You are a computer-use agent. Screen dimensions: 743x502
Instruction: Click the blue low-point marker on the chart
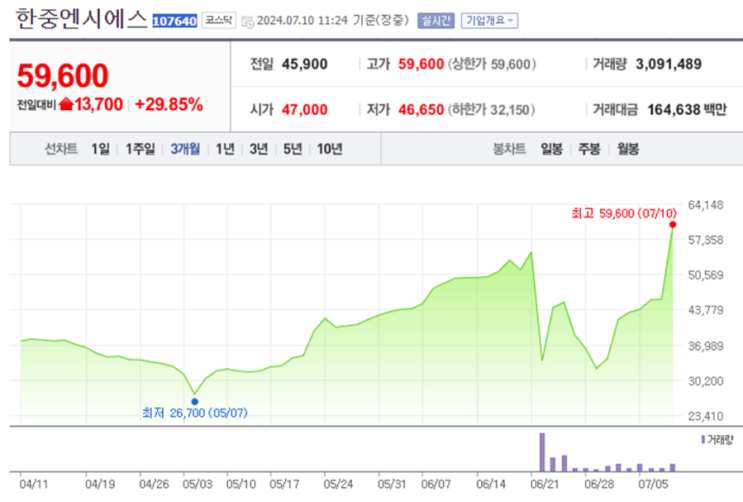(x=194, y=402)
